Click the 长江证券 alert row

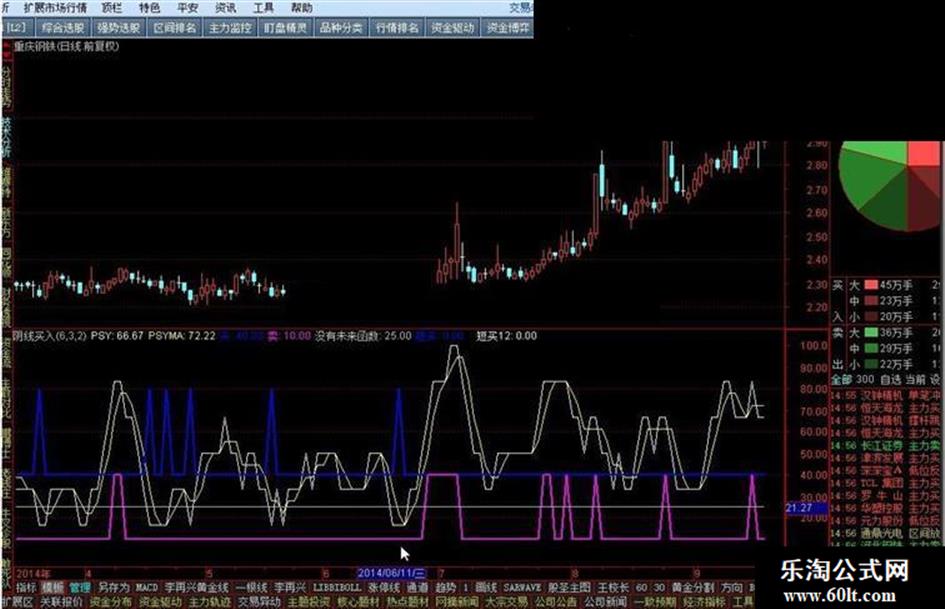point(887,446)
